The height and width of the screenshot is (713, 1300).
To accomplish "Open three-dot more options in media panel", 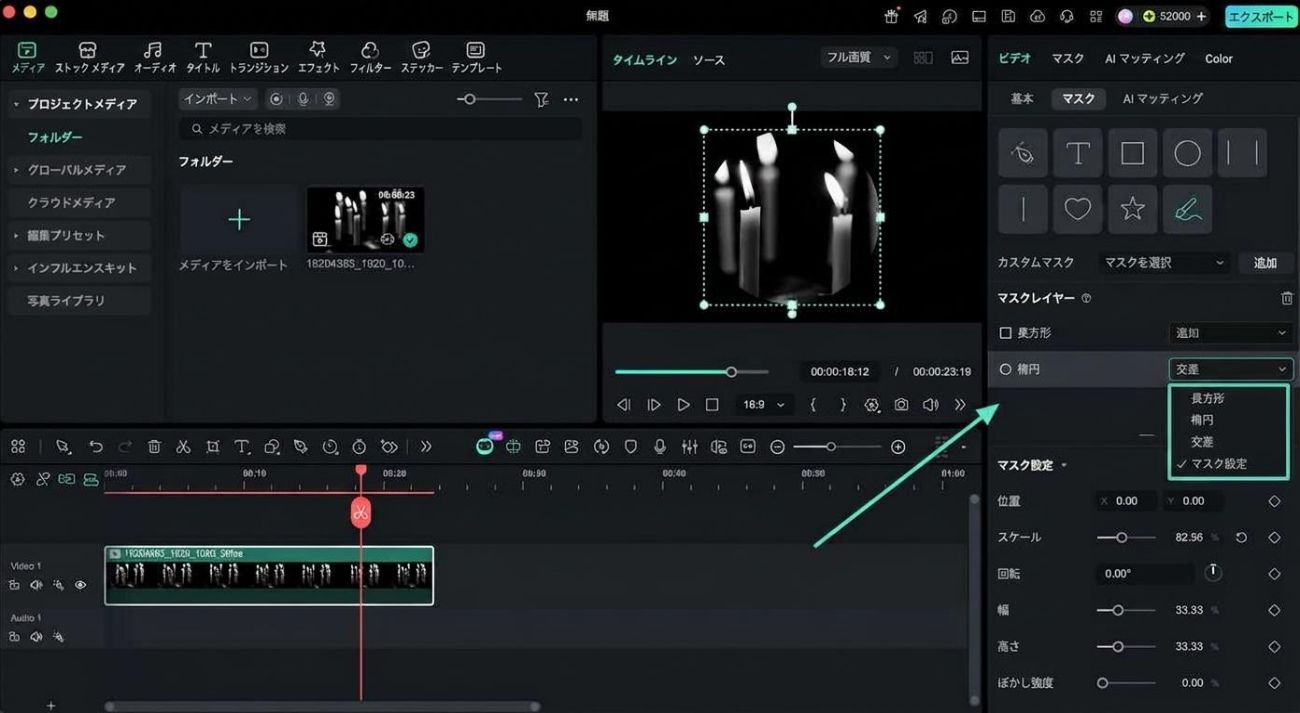I will 571,100.
